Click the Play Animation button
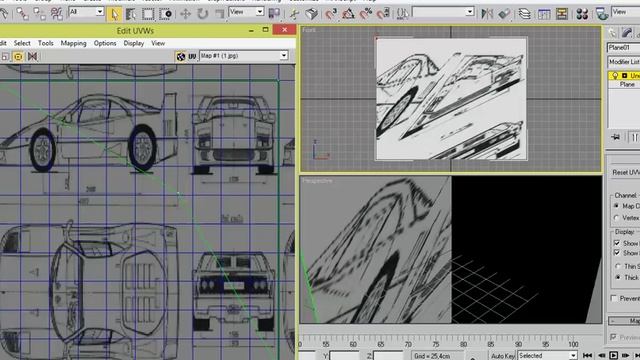Screen dimensions: 640x360 pos(613,356)
